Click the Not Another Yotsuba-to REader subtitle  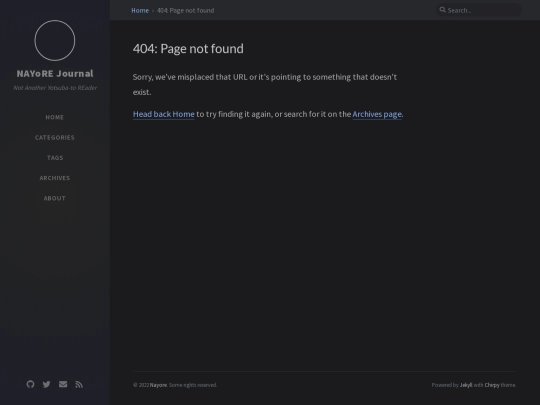pyautogui.click(x=55, y=88)
